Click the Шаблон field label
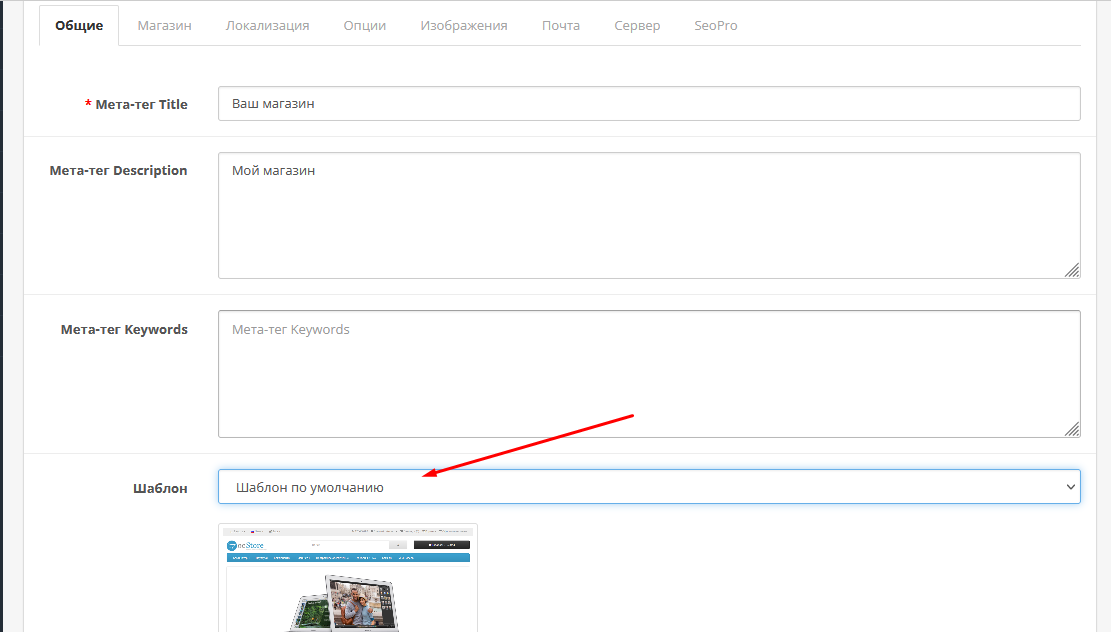 coord(160,488)
